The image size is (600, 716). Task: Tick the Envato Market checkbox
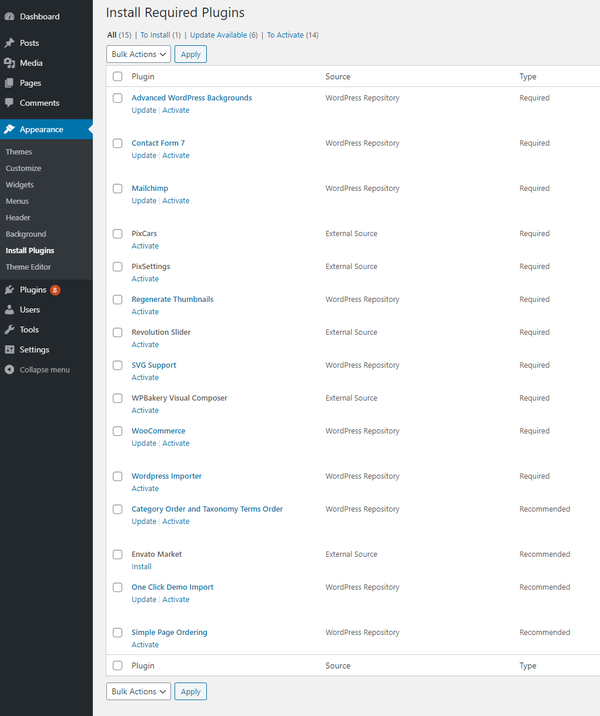click(118, 554)
